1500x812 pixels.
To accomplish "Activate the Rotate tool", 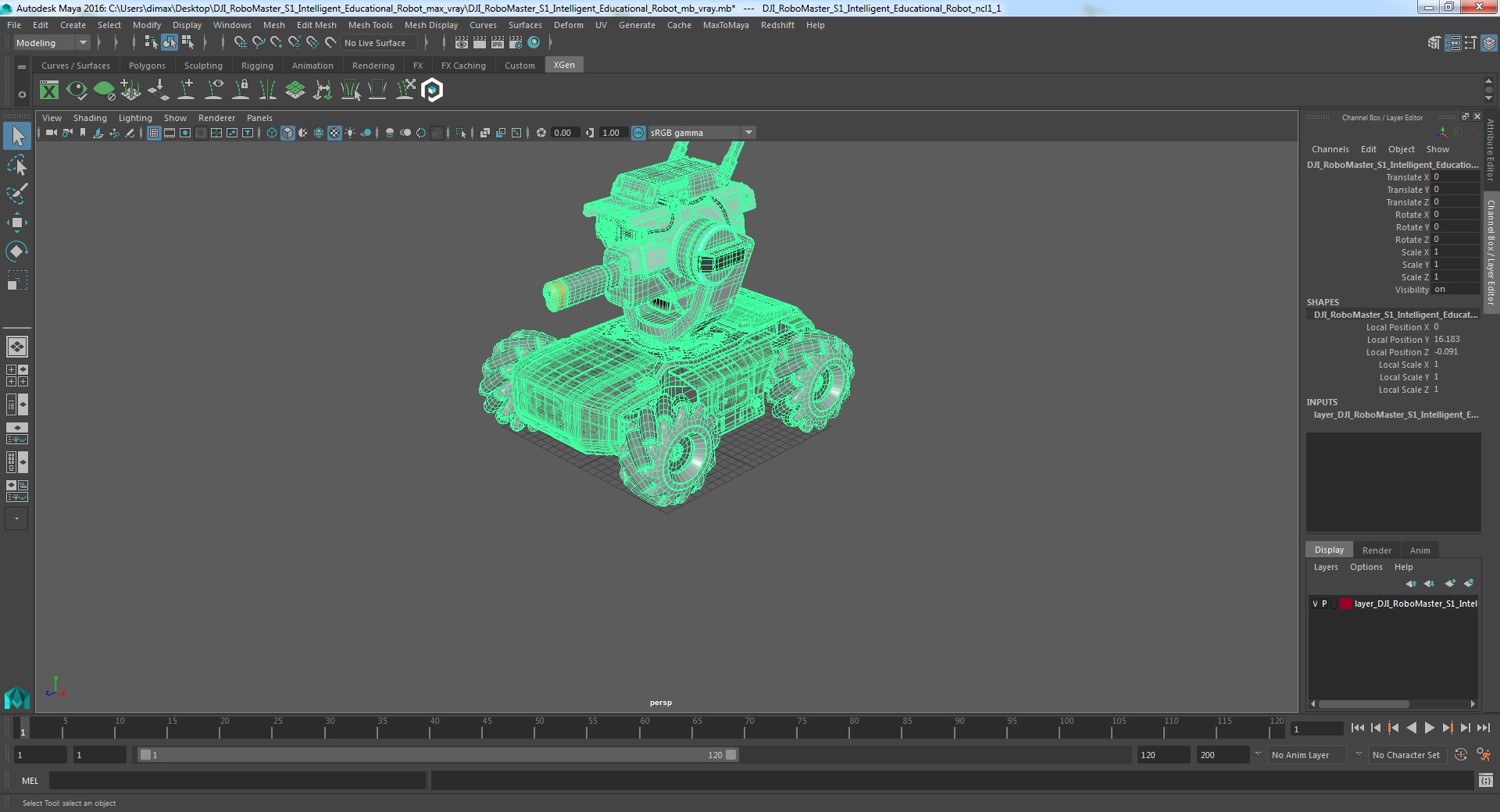I will click(16, 251).
